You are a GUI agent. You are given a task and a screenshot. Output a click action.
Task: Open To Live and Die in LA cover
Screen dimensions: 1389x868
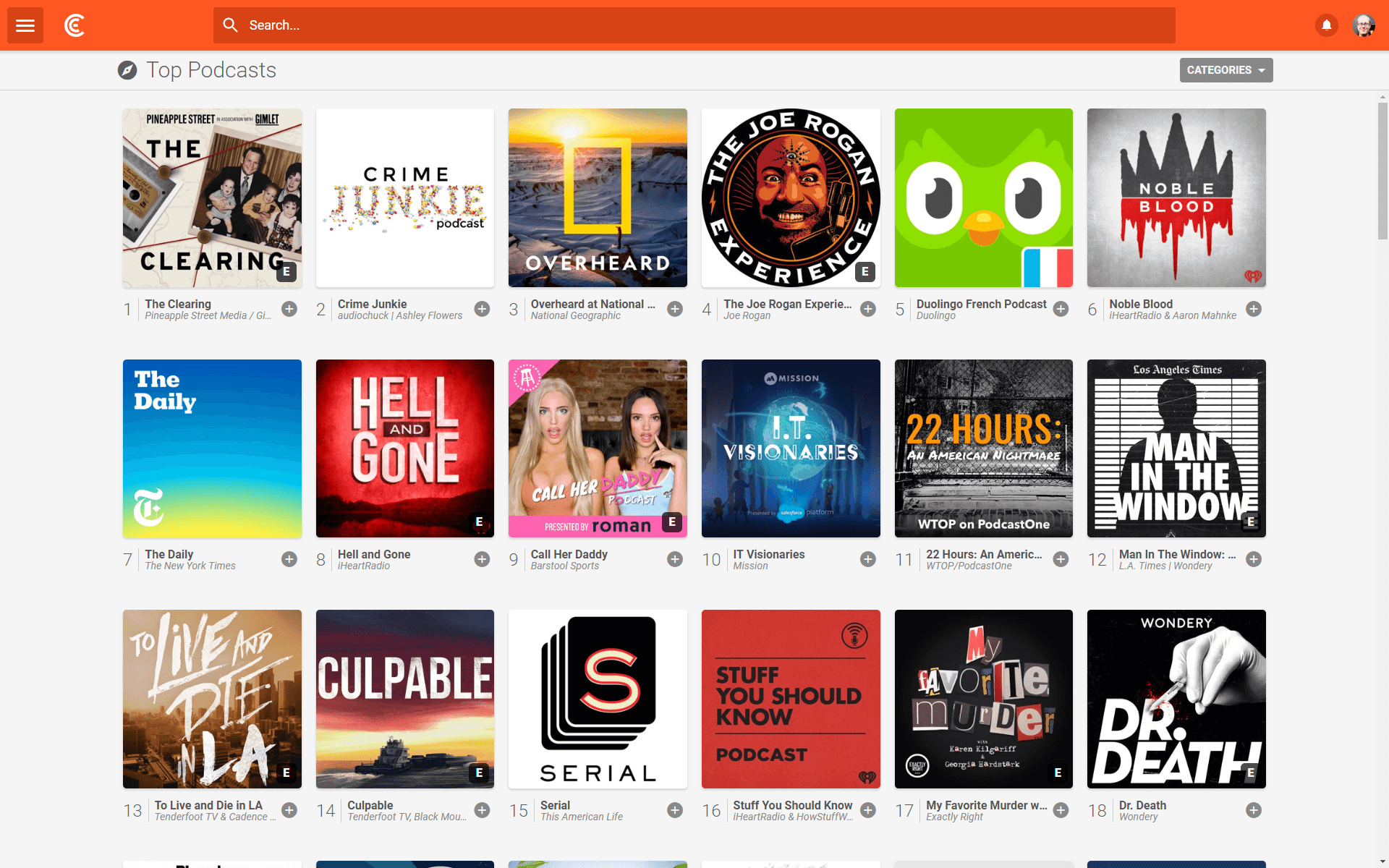click(x=212, y=699)
